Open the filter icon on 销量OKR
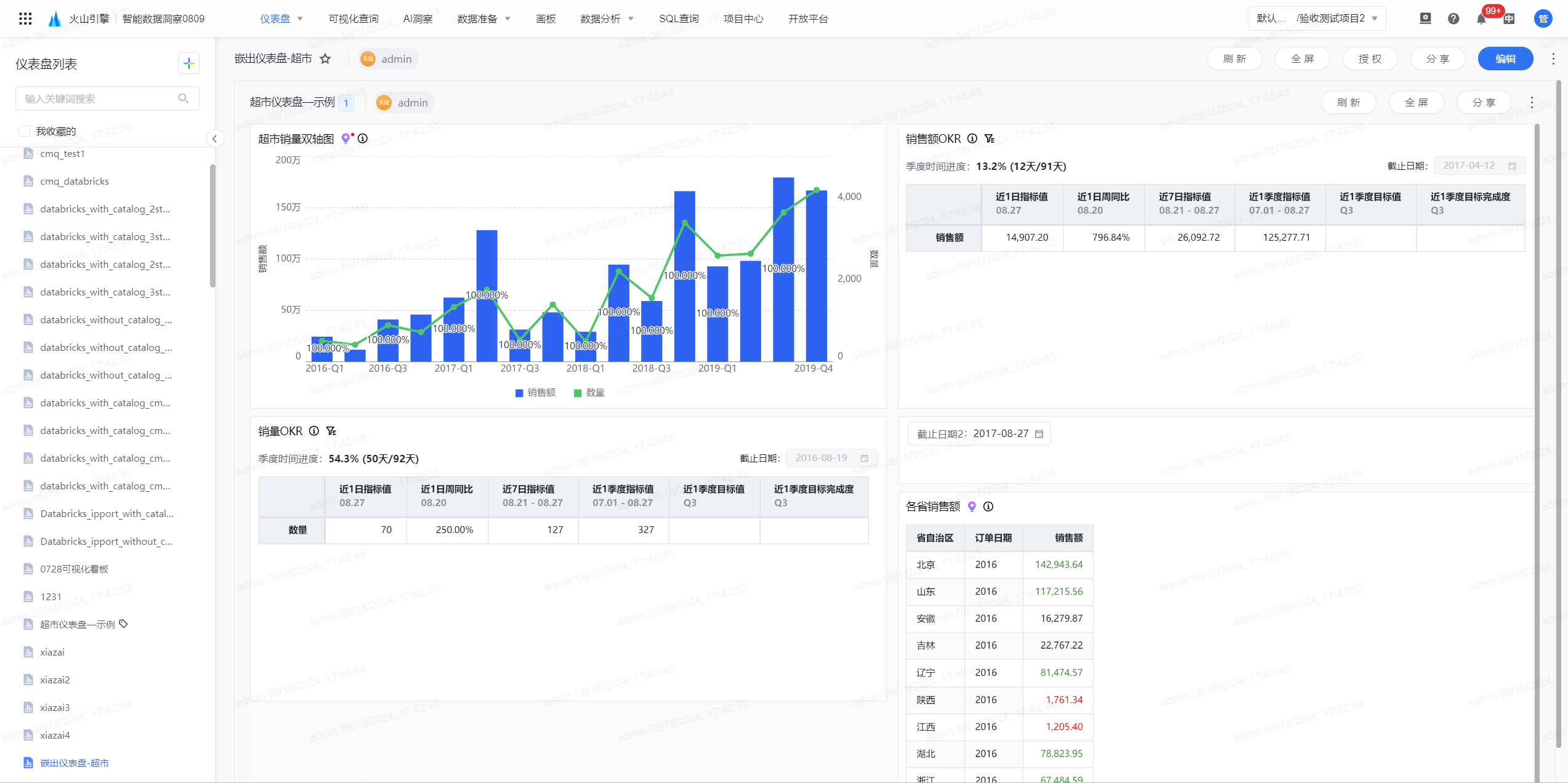The width and height of the screenshot is (1568, 783). tap(331, 431)
